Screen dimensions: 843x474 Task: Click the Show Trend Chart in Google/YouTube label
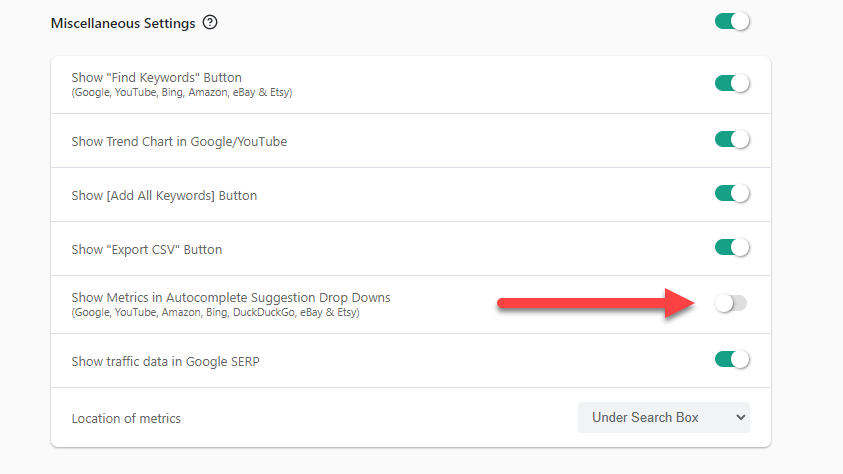tap(179, 142)
